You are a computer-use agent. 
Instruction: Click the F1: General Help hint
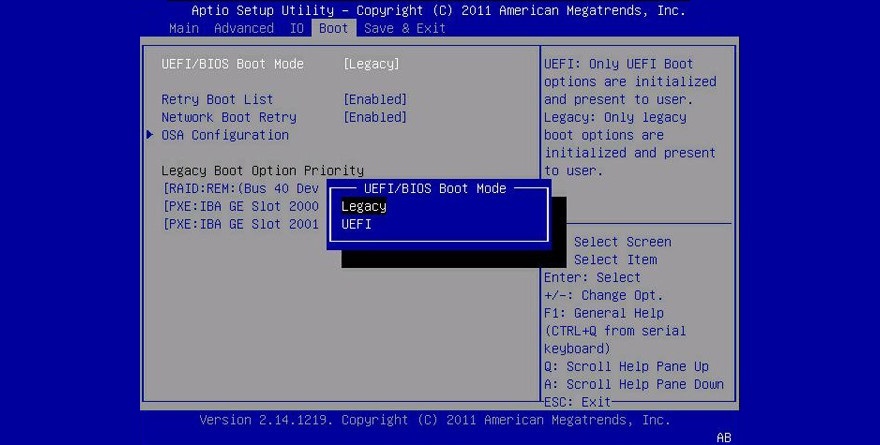(606, 313)
